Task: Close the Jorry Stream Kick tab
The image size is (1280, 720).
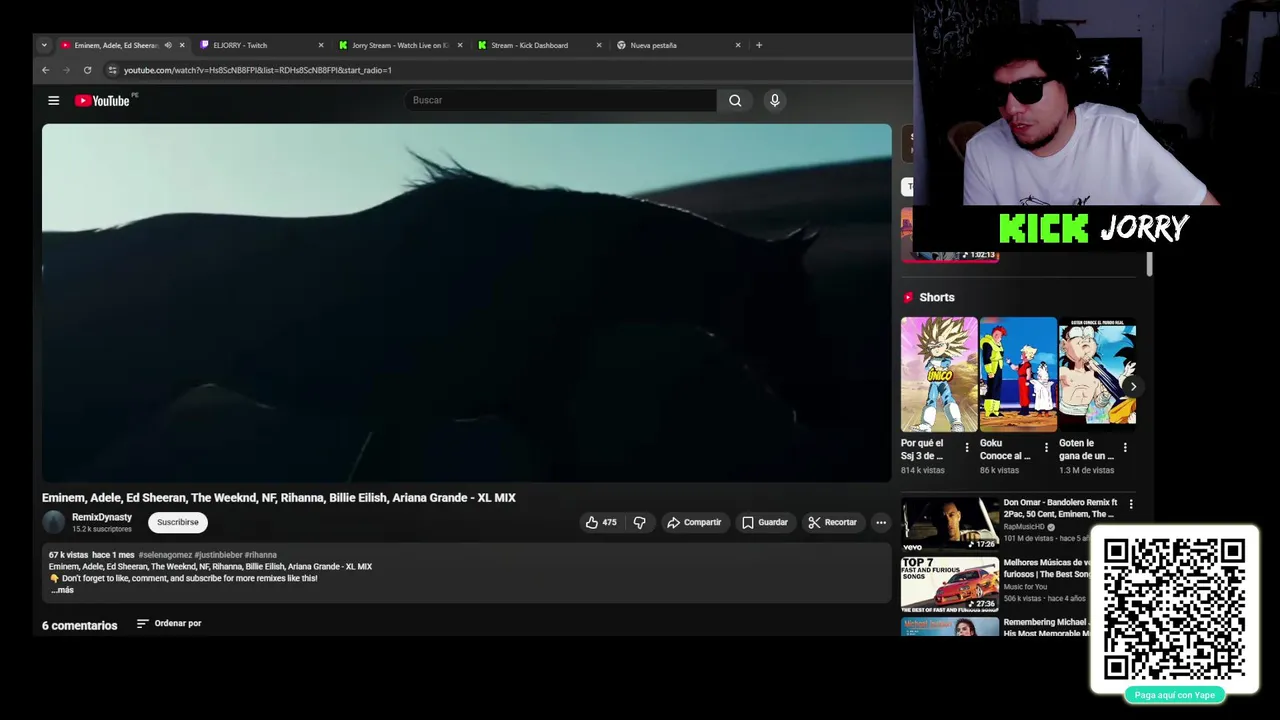Action: pyautogui.click(x=460, y=45)
